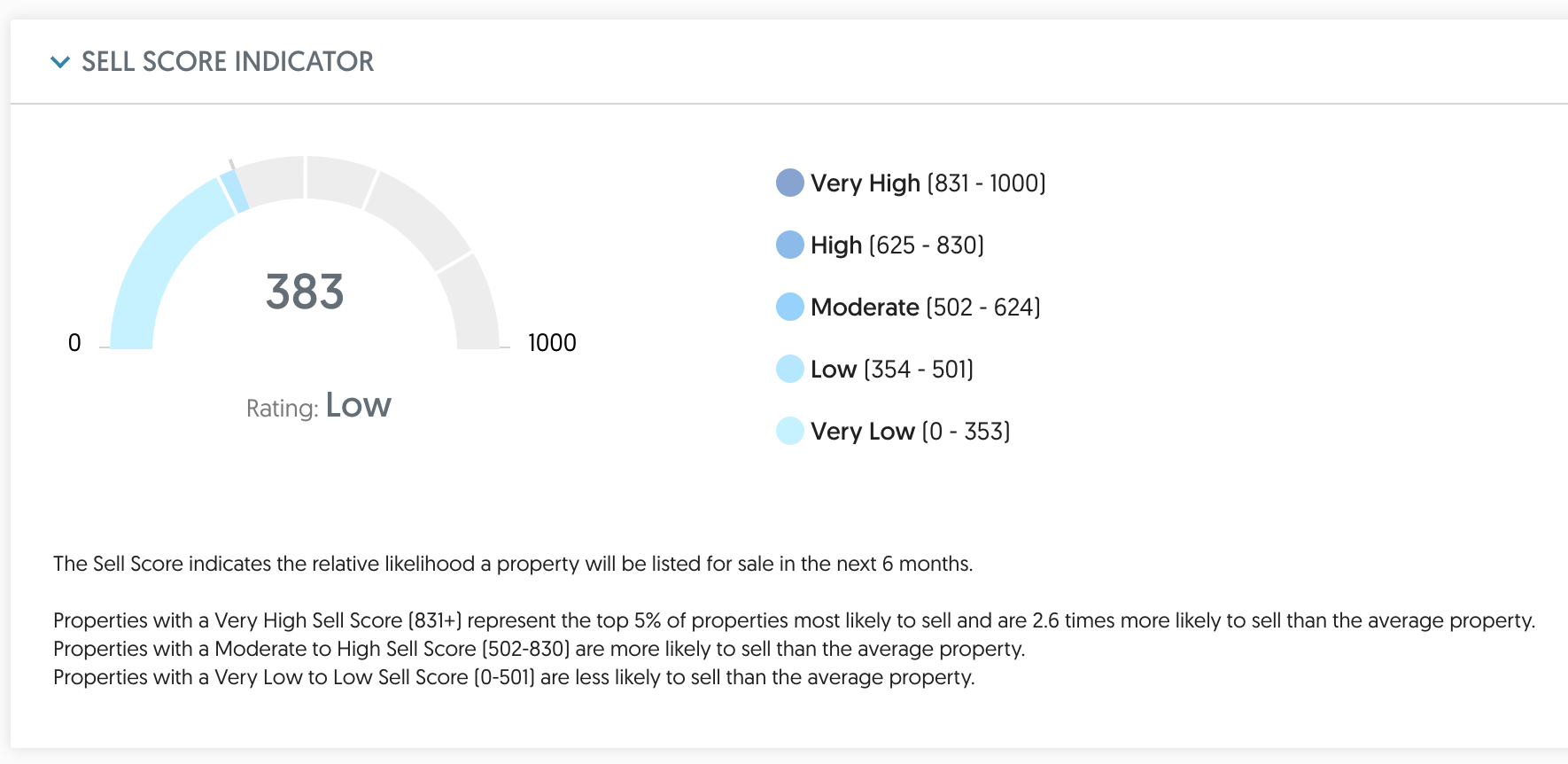The height and width of the screenshot is (764, 1568).
Task: Click the 0 minimum gauge label
Action: click(x=74, y=343)
